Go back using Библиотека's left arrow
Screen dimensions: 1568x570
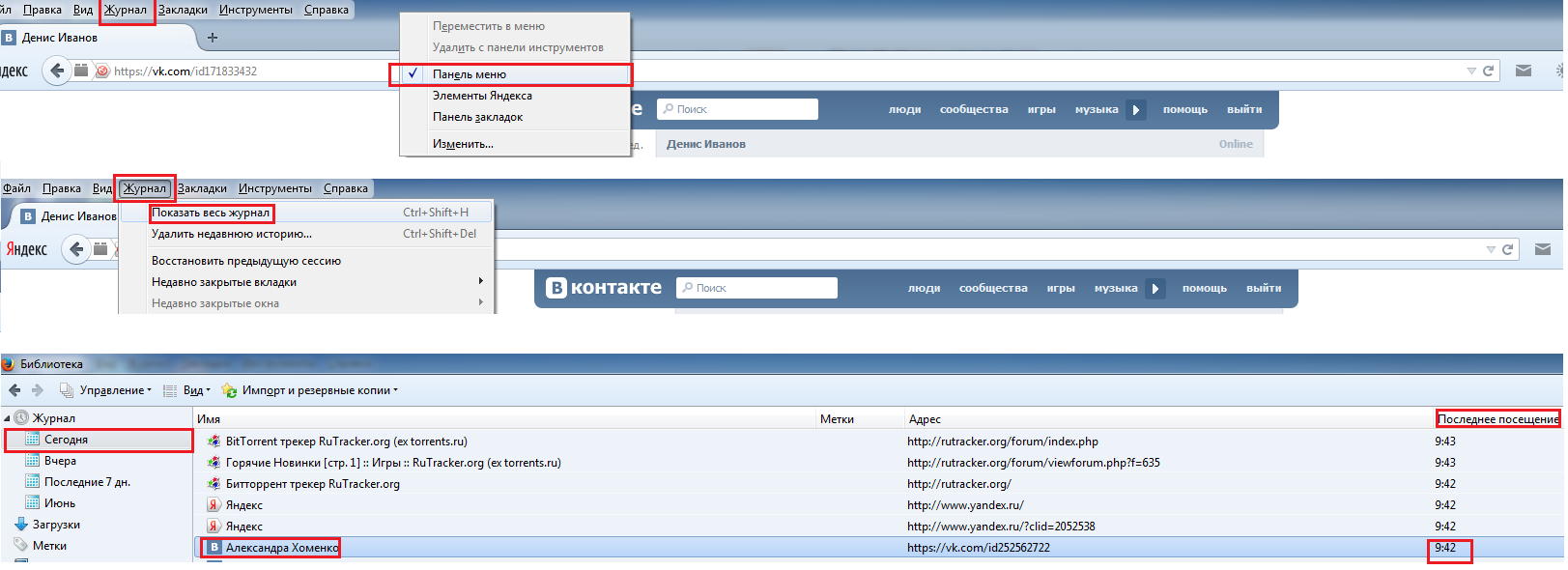[x=14, y=390]
